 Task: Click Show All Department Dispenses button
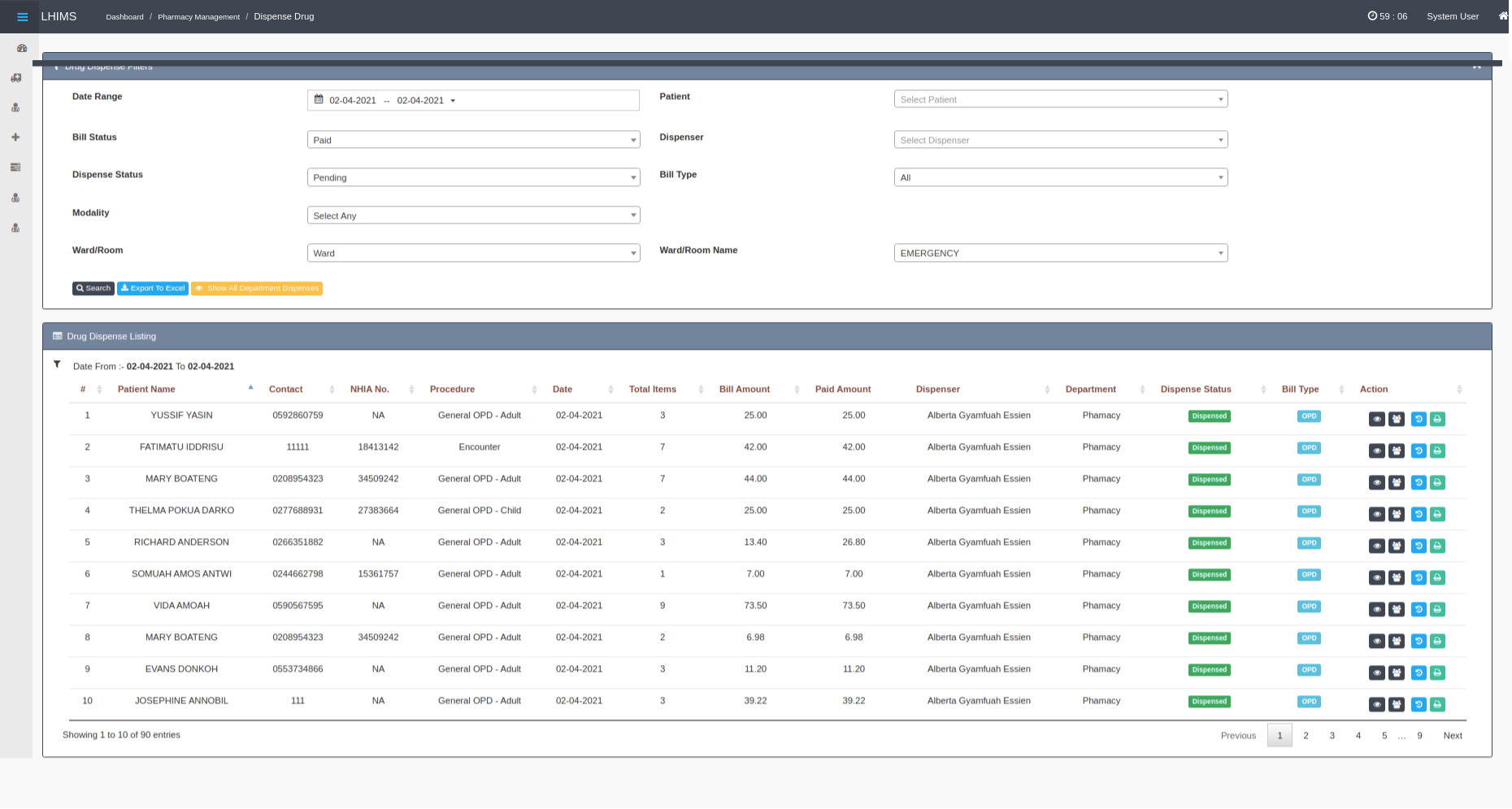pyautogui.click(x=257, y=289)
